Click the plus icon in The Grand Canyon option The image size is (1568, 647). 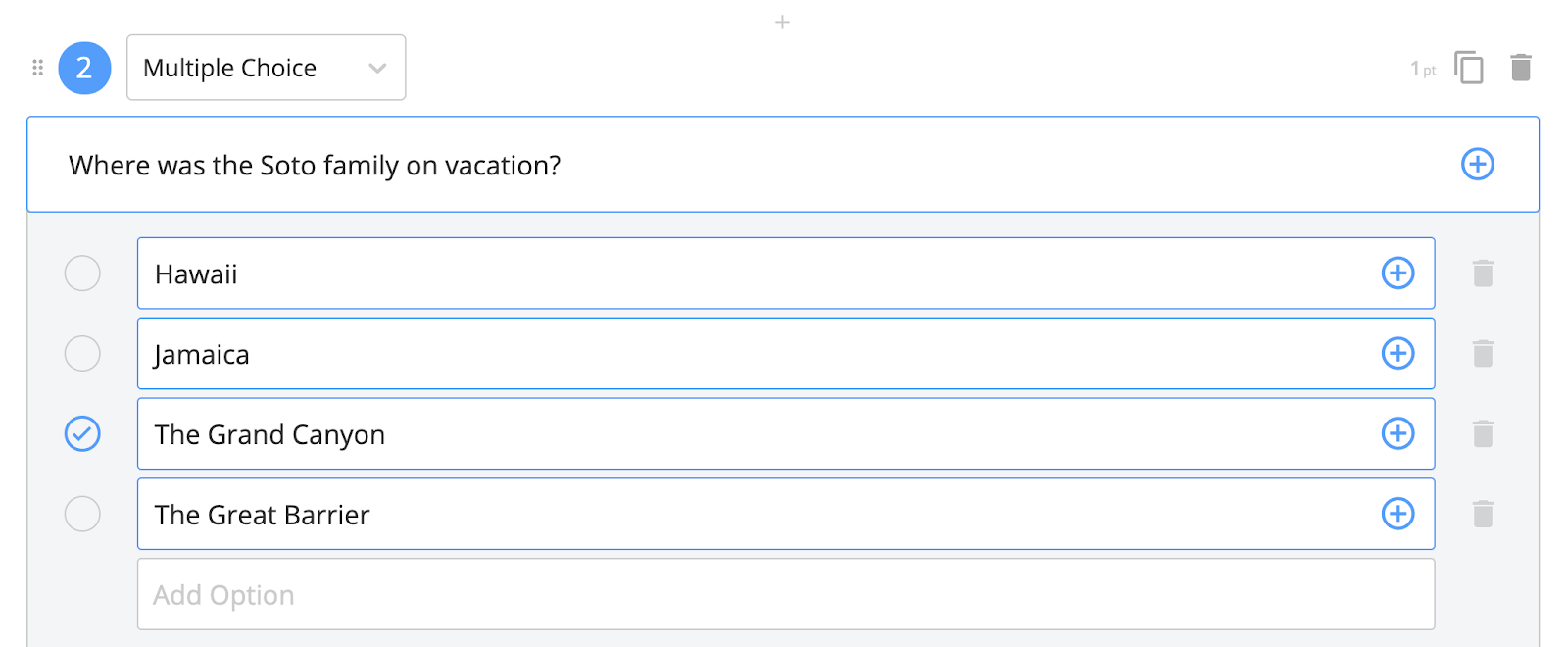click(1397, 433)
